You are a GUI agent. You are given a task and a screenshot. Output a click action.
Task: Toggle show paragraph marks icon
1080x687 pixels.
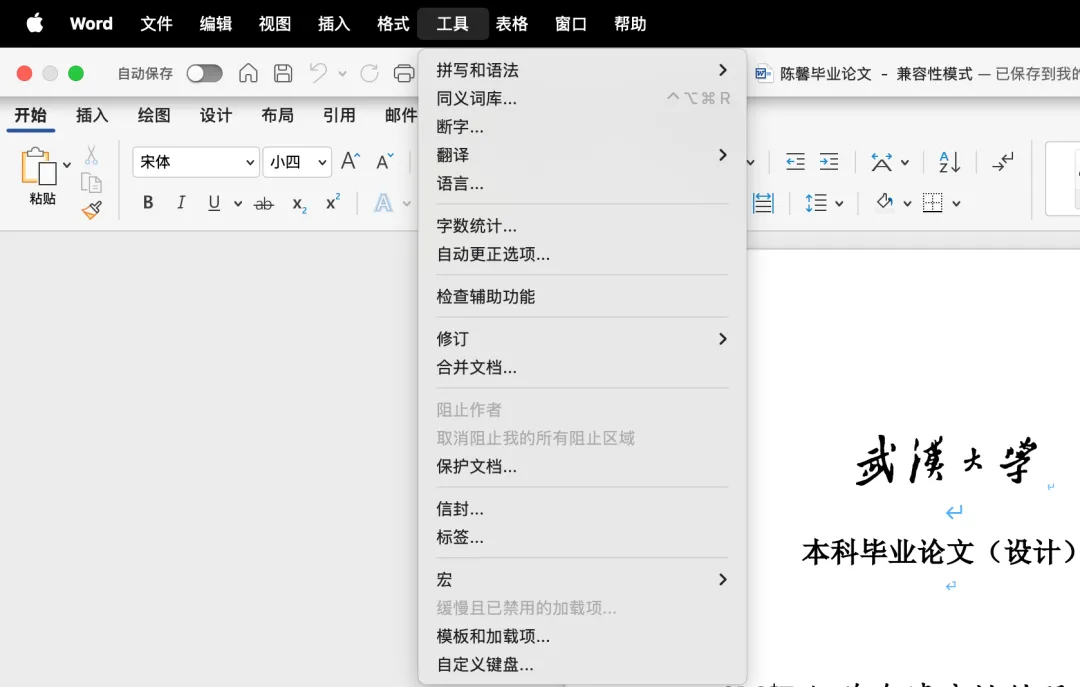coord(1002,162)
